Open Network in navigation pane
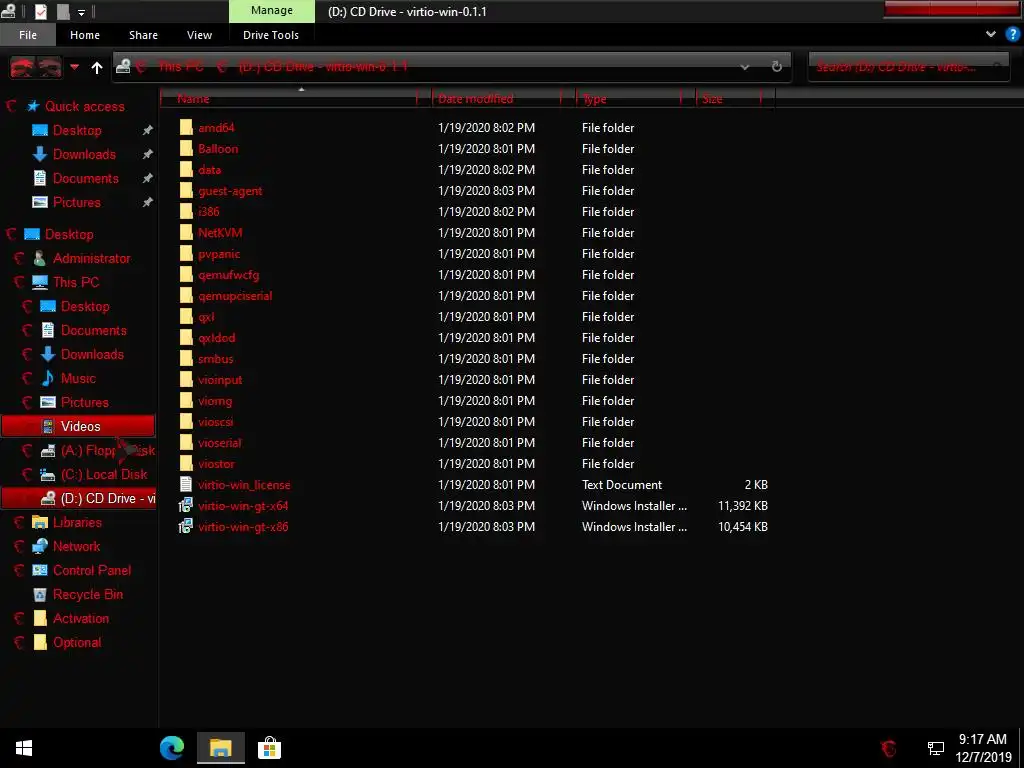The height and width of the screenshot is (768, 1024). tap(76, 546)
